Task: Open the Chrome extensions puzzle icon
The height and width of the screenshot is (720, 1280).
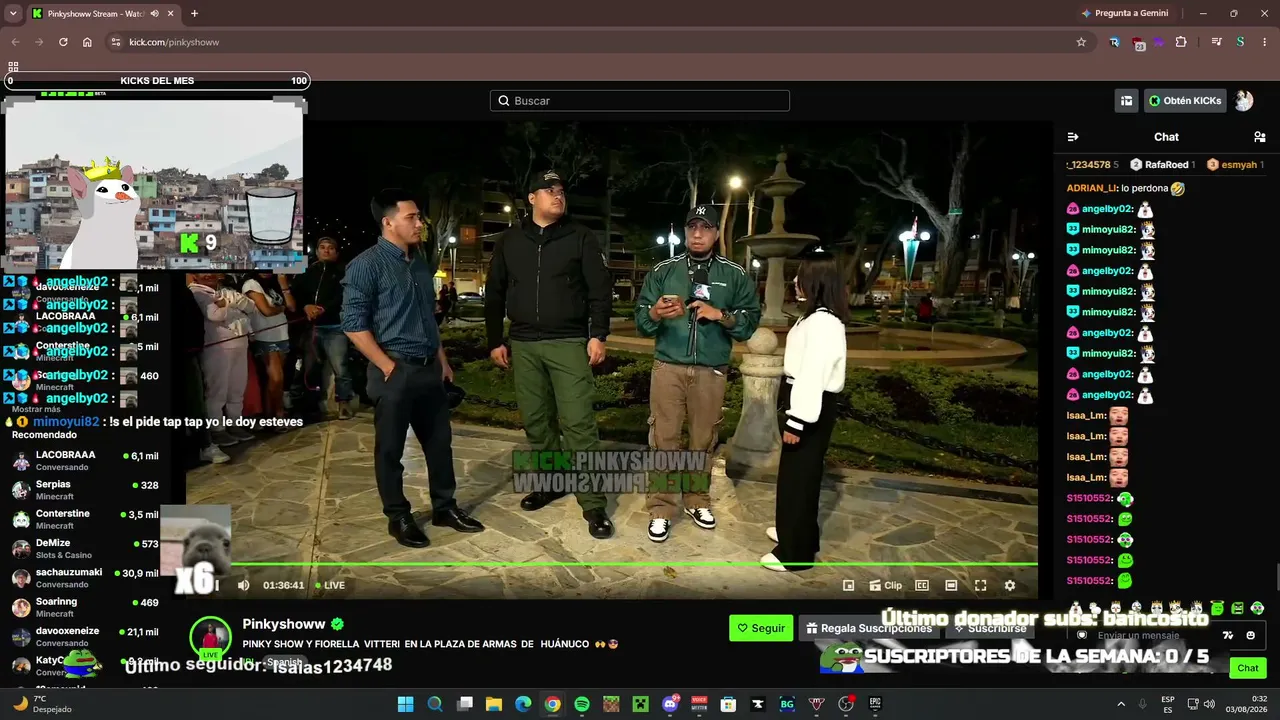Action: (1181, 42)
